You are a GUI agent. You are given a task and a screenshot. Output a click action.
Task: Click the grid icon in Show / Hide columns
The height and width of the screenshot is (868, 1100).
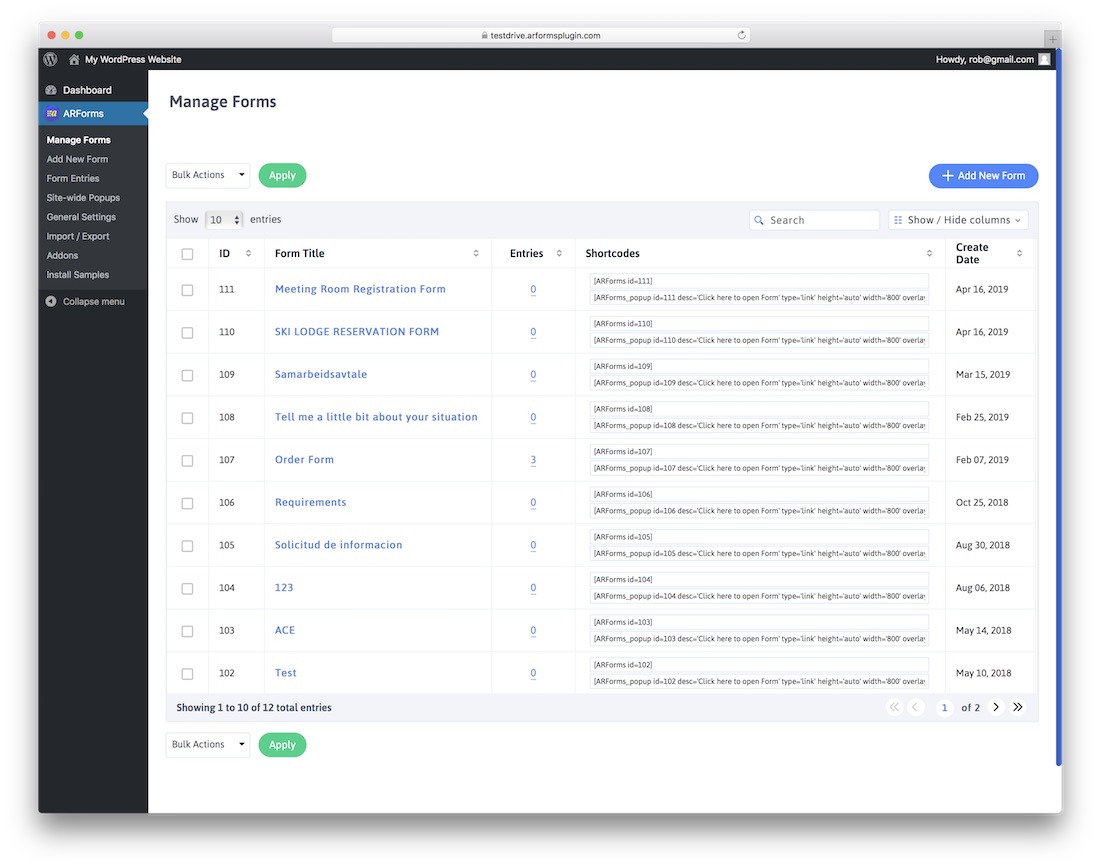pos(898,220)
